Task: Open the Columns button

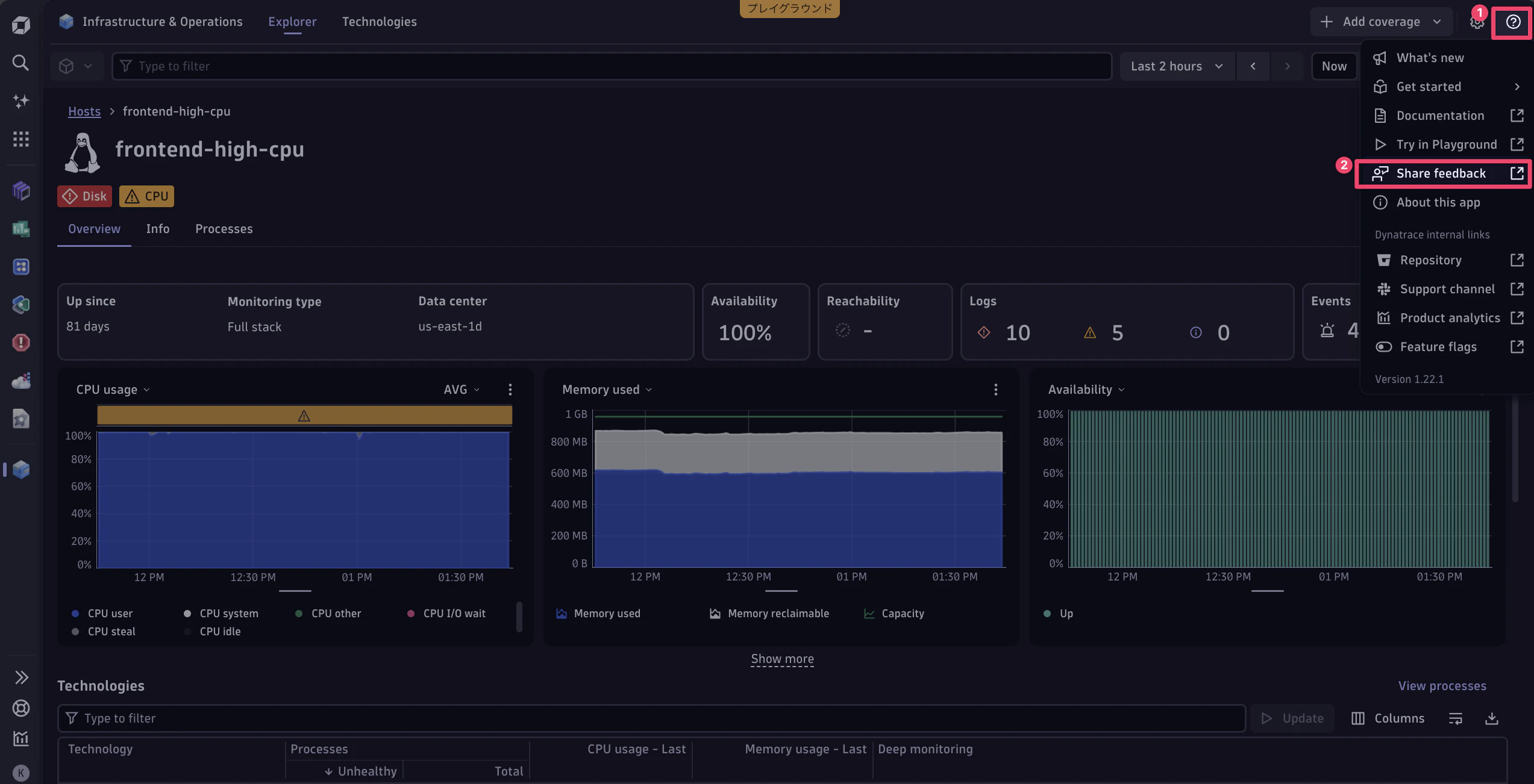Action: coord(1388,718)
